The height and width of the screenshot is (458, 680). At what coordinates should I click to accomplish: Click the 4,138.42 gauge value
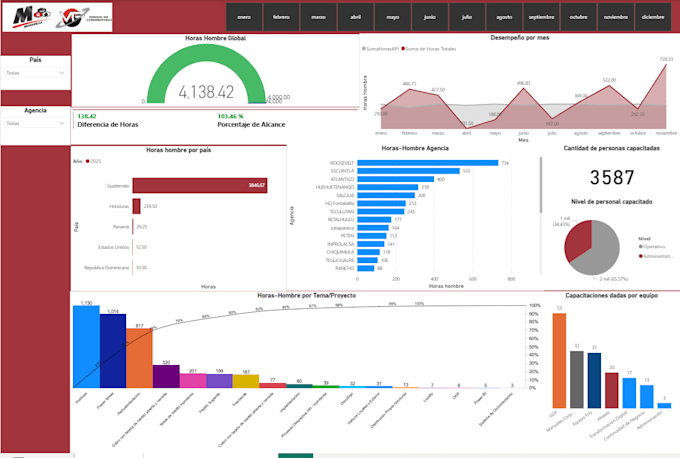point(206,92)
